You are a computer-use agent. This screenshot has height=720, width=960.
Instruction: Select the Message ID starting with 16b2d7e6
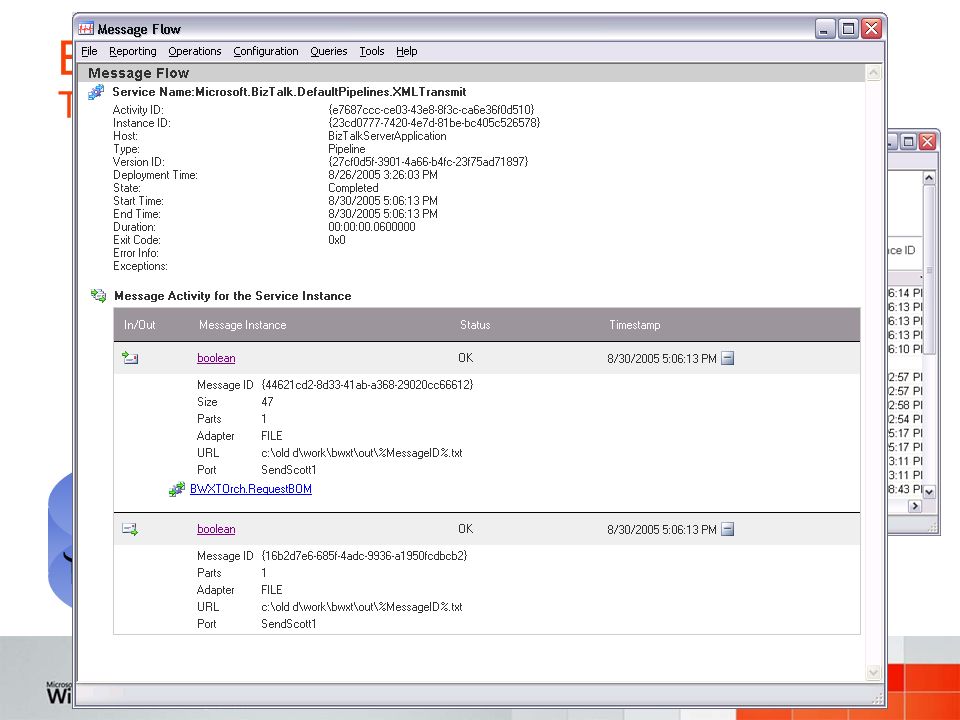364,556
